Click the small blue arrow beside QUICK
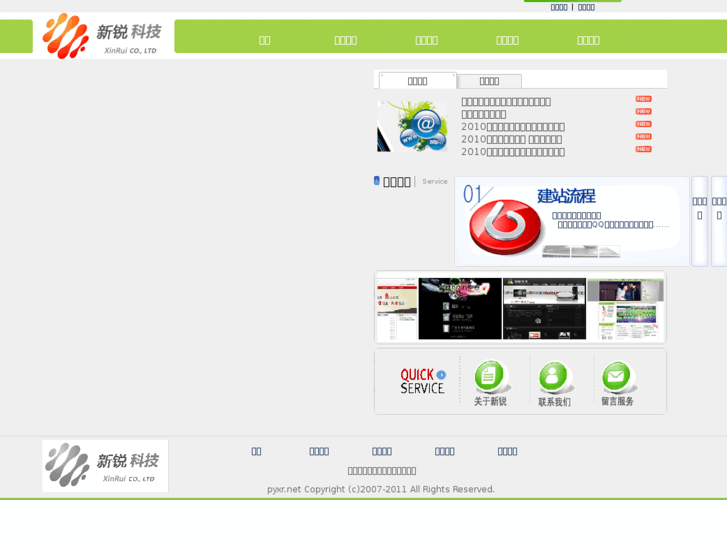This screenshot has width=727, height=545. pos(441,375)
